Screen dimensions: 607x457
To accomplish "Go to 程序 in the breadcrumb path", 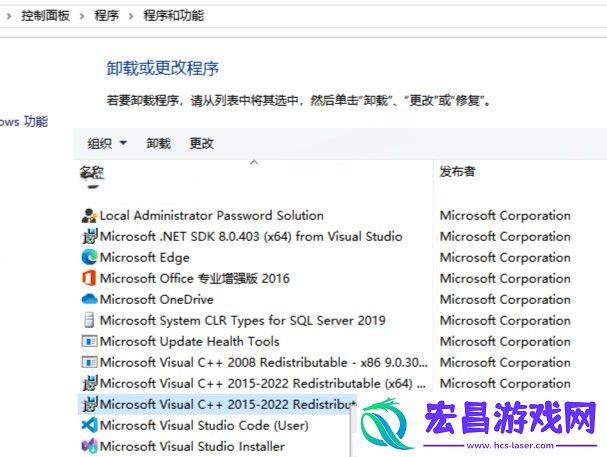I will point(106,16).
